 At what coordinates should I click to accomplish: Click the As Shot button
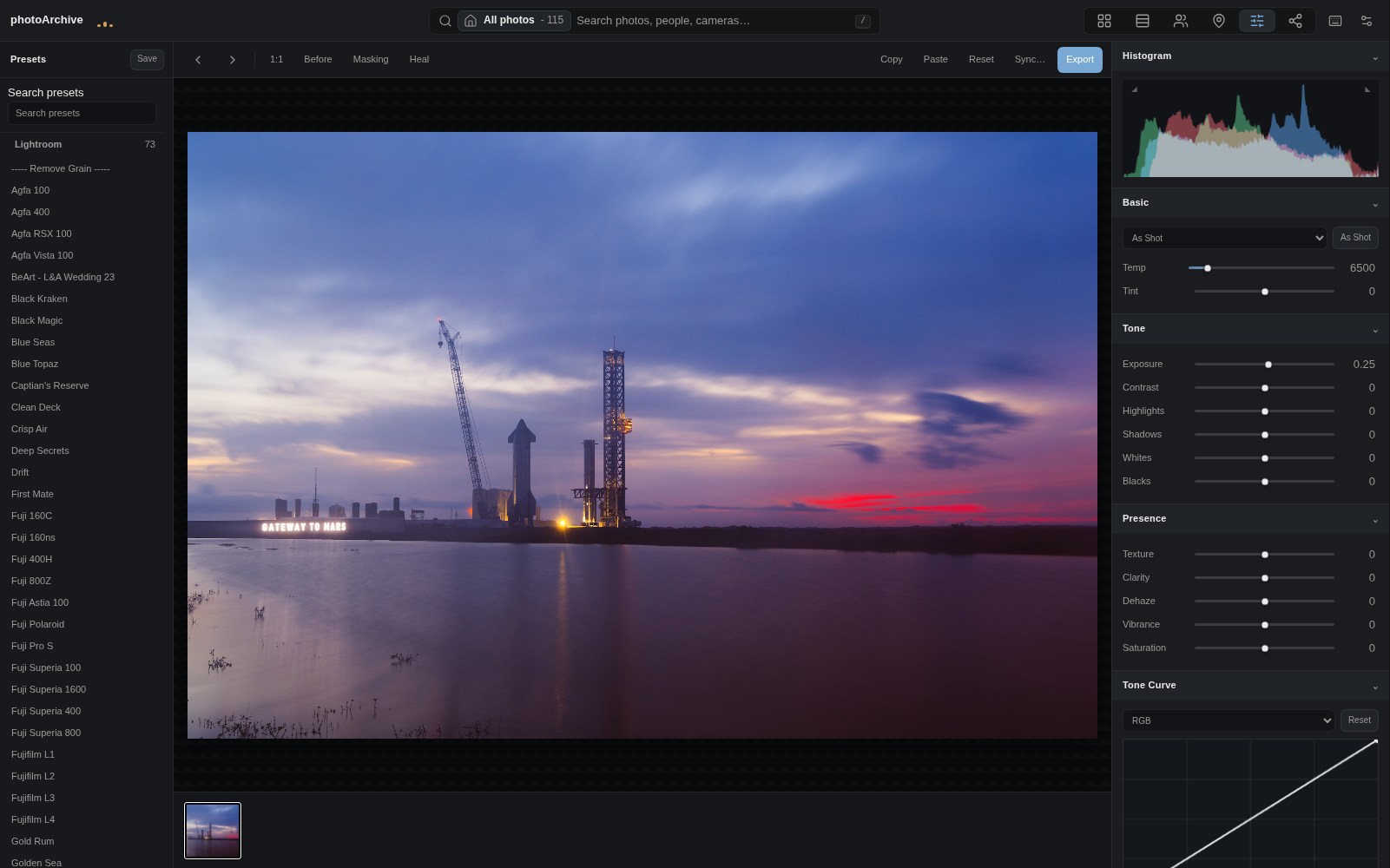coord(1355,238)
